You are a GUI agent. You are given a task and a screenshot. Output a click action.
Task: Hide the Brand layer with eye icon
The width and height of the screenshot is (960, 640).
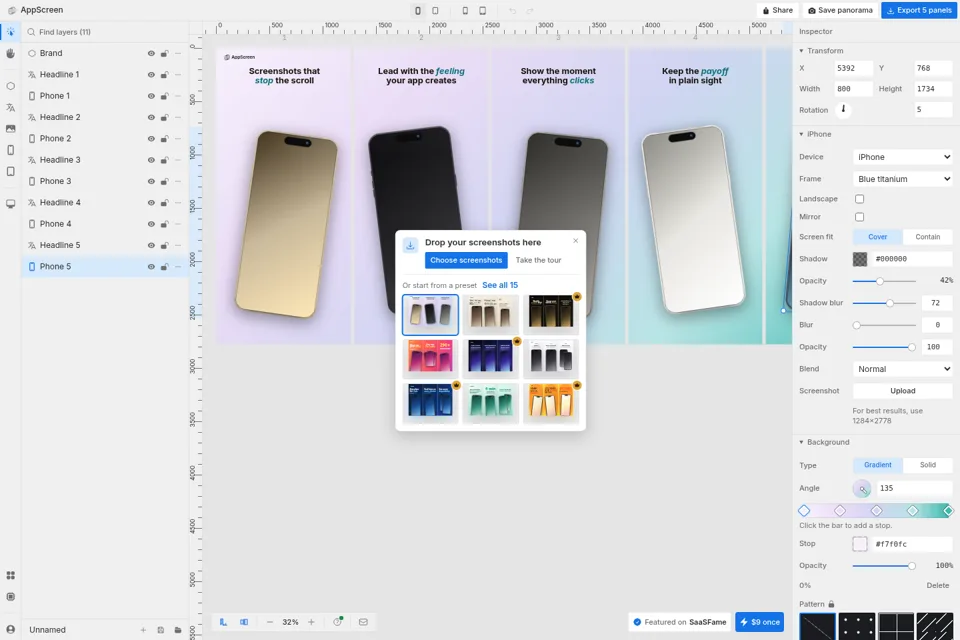coord(151,53)
